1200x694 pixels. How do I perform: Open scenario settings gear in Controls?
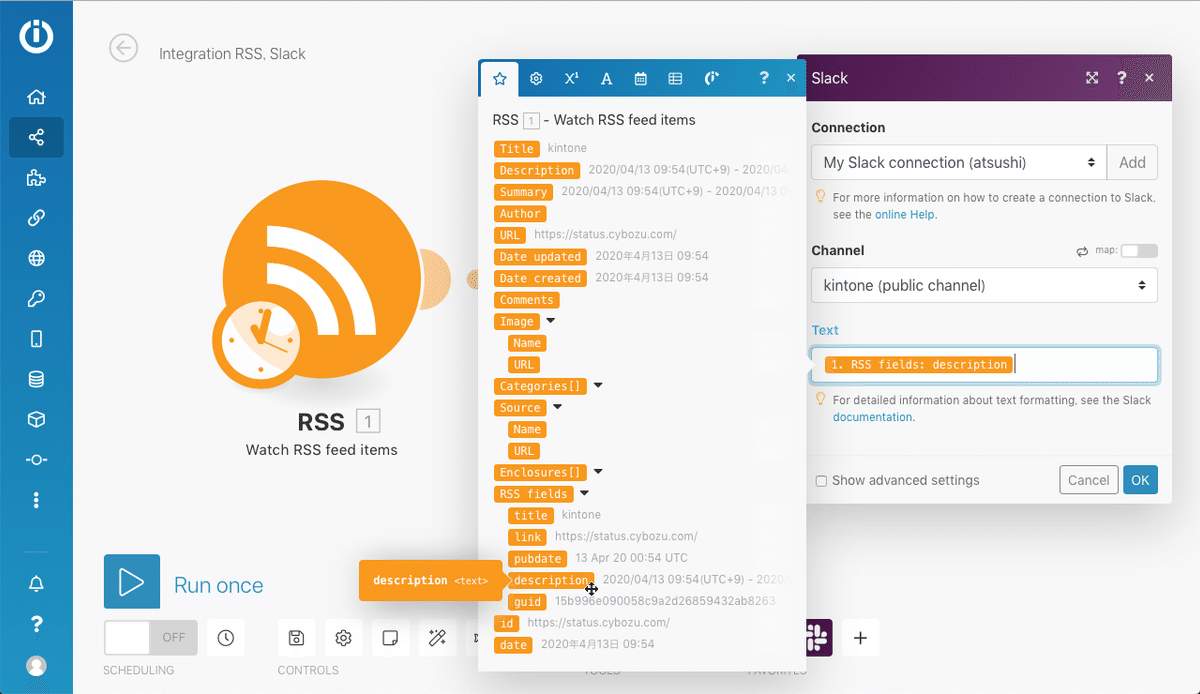pyautogui.click(x=343, y=637)
